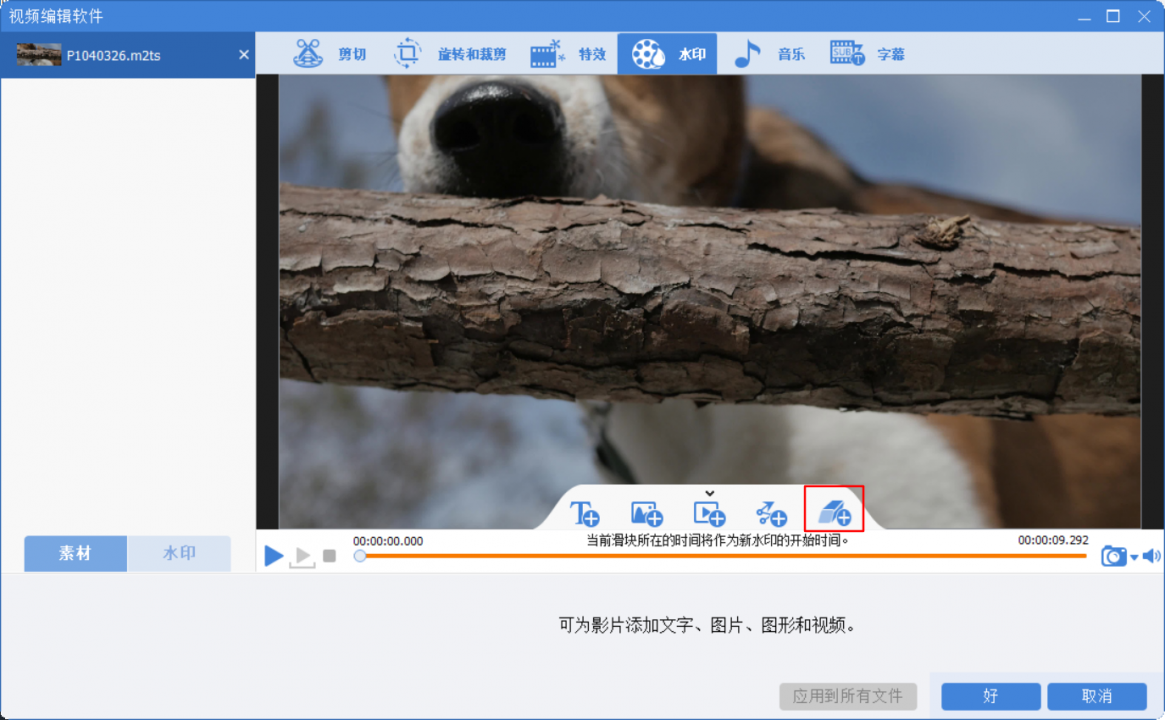Add a text watermark with T+ icon
1165x720 pixels.
point(584,513)
